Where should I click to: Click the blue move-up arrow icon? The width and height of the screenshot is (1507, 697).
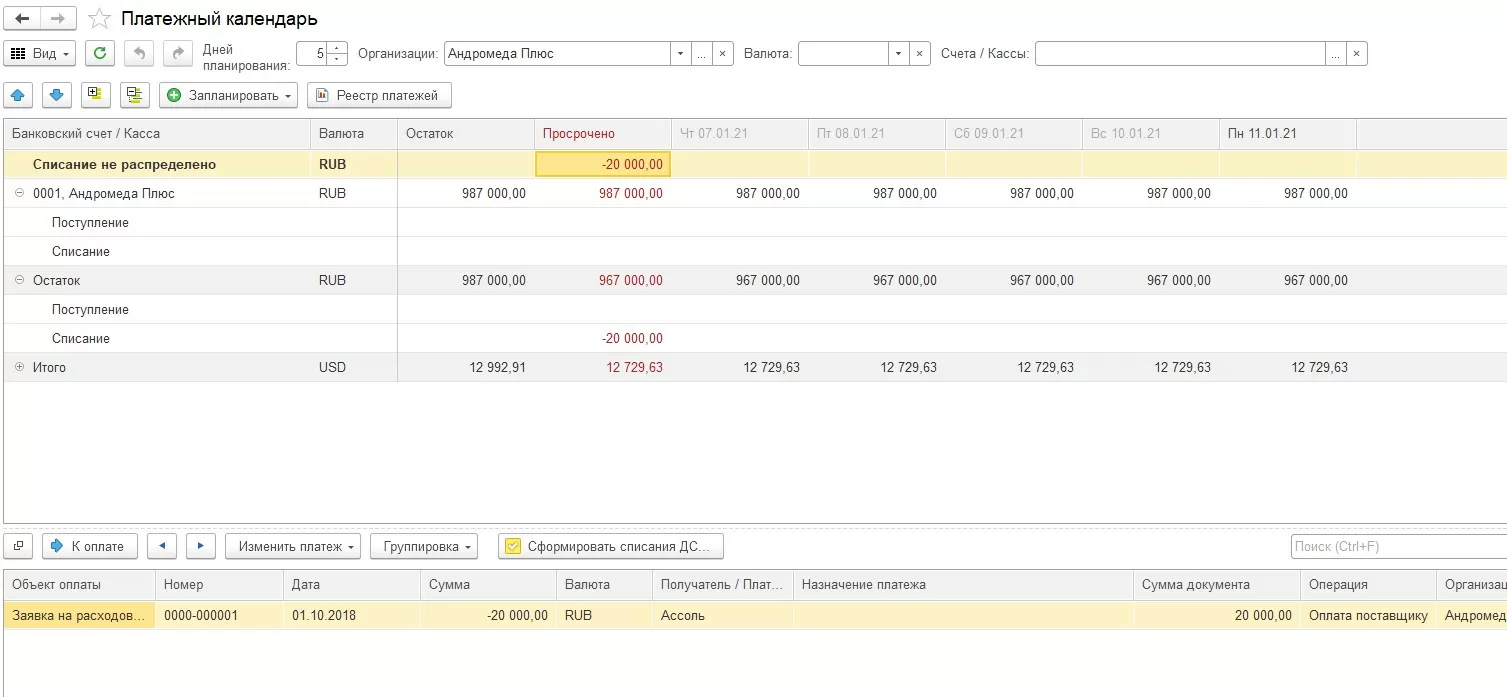19,95
